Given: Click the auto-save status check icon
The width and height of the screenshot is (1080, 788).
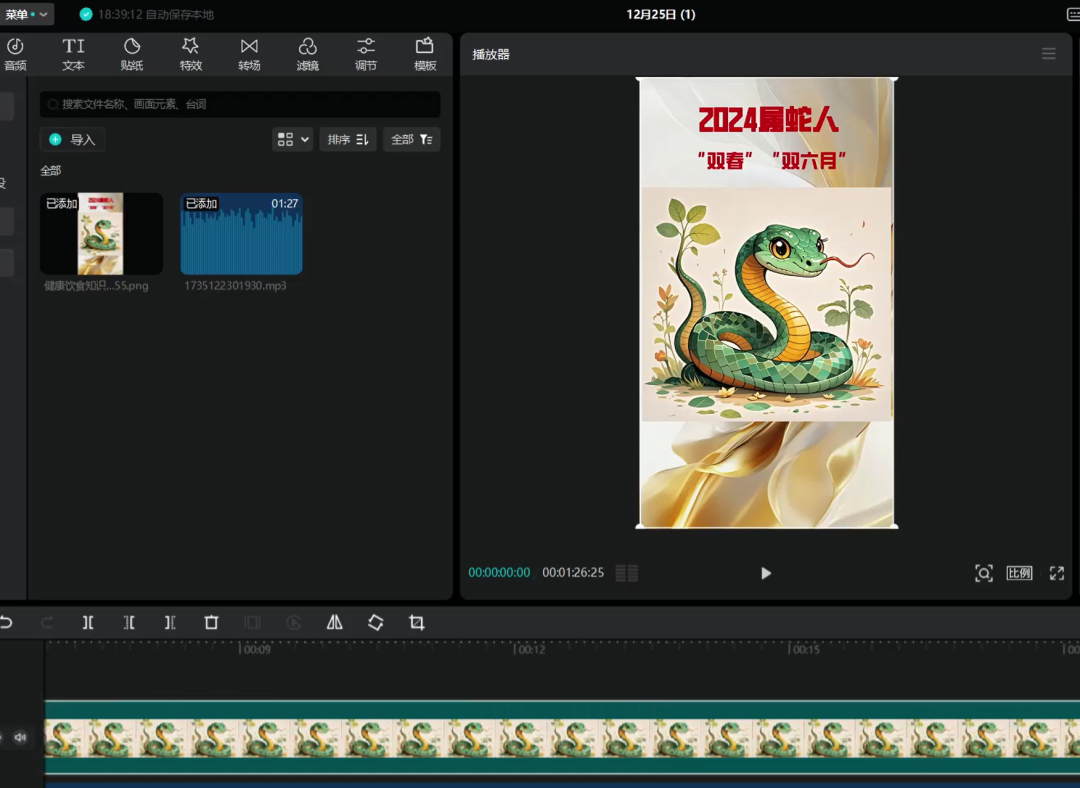Looking at the screenshot, I should point(86,14).
